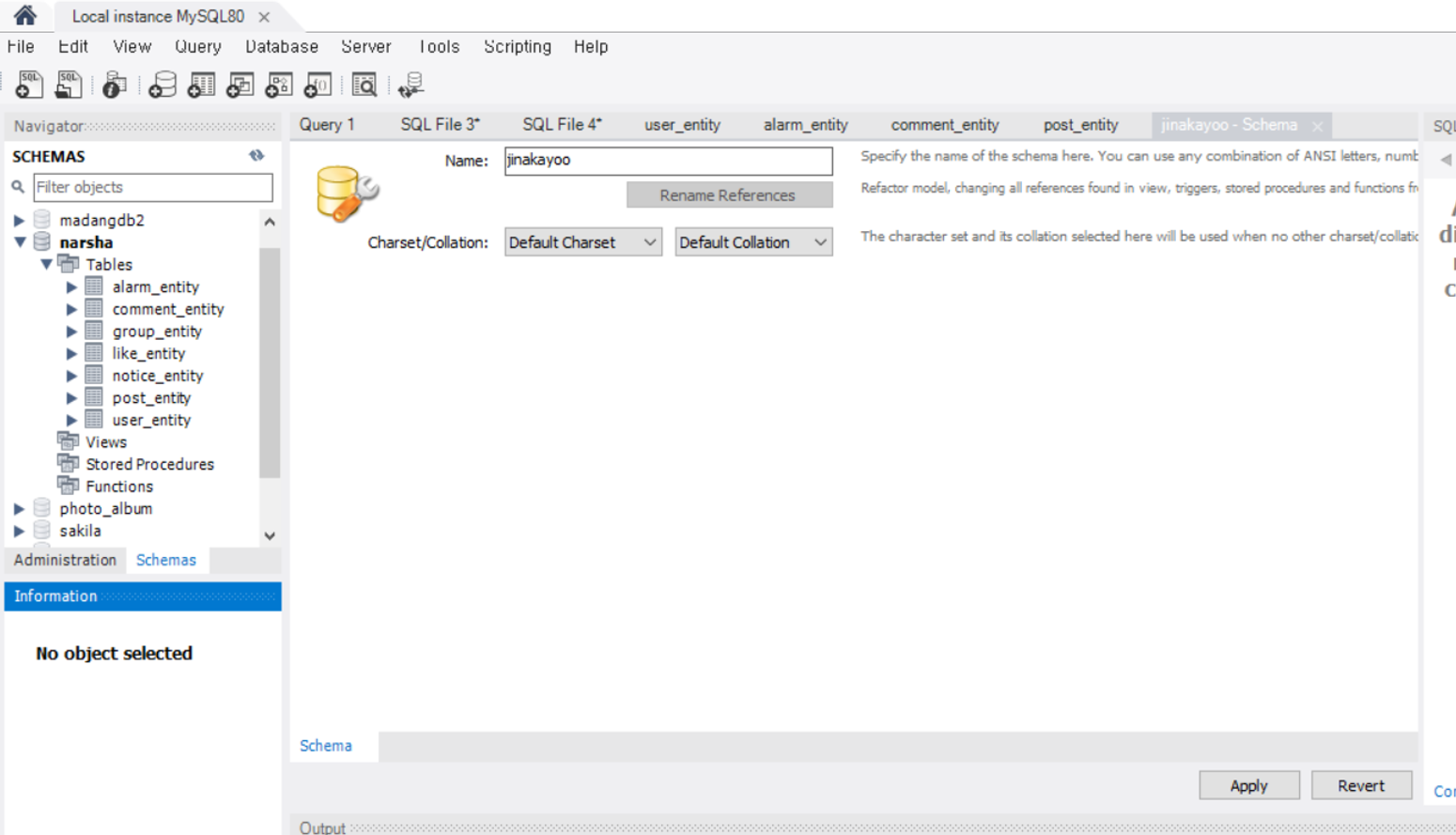
Task: Click the Filter objects search field
Action: (x=153, y=187)
